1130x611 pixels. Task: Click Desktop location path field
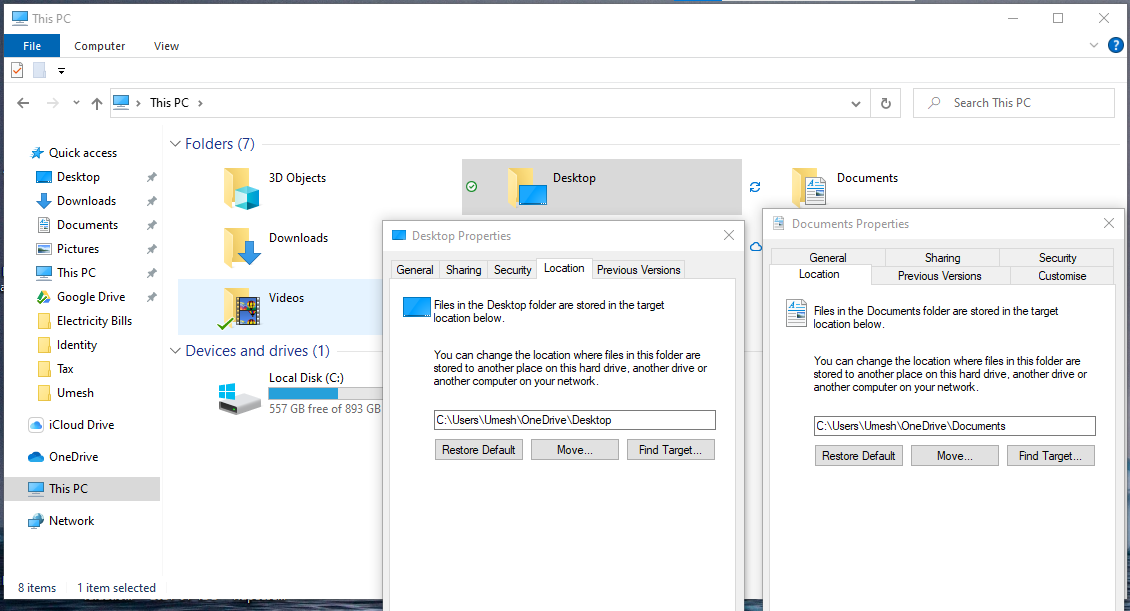point(574,420)
